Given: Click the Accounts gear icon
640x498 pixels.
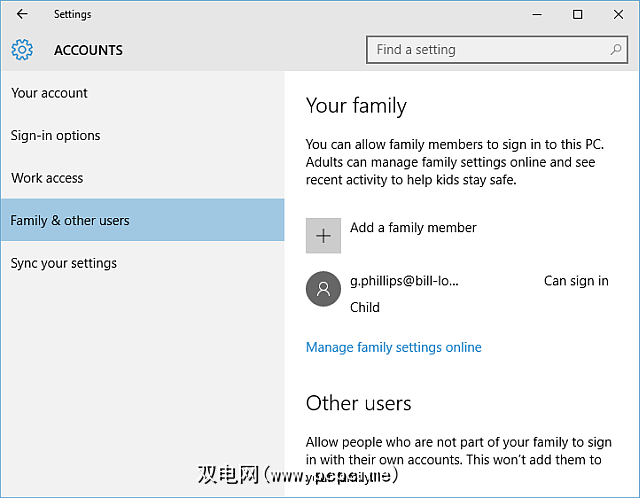Looking at the screenshot, I should click(x=22, y=50).
